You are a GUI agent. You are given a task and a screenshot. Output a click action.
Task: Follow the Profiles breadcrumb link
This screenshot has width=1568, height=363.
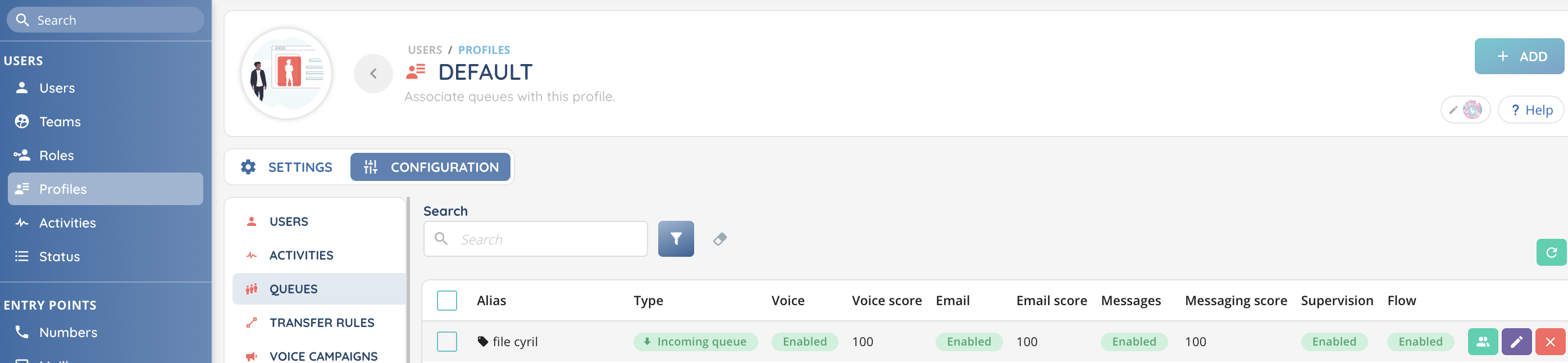tap(484, 50)
